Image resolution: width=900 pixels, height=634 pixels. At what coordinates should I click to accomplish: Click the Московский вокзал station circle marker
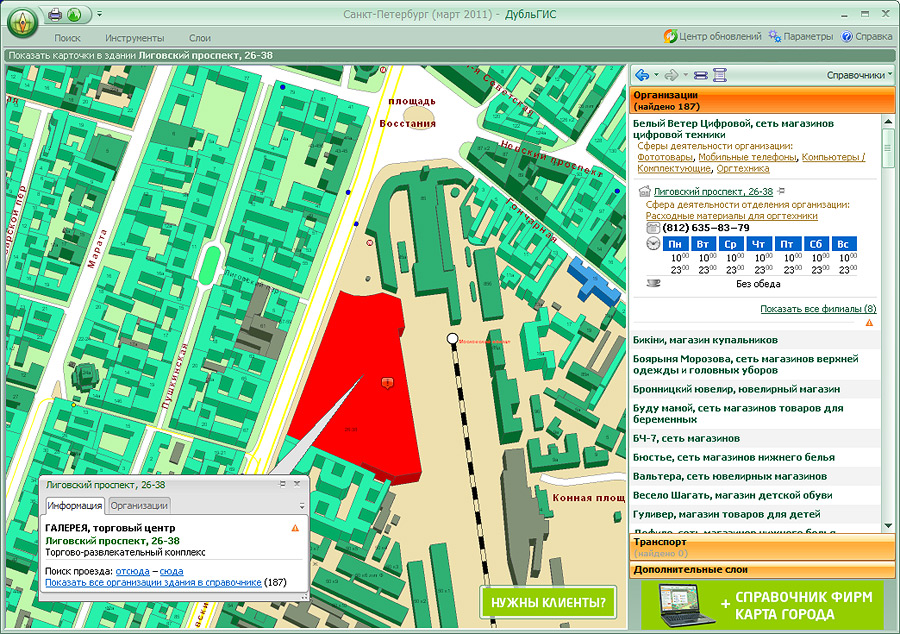coord(452,339)
